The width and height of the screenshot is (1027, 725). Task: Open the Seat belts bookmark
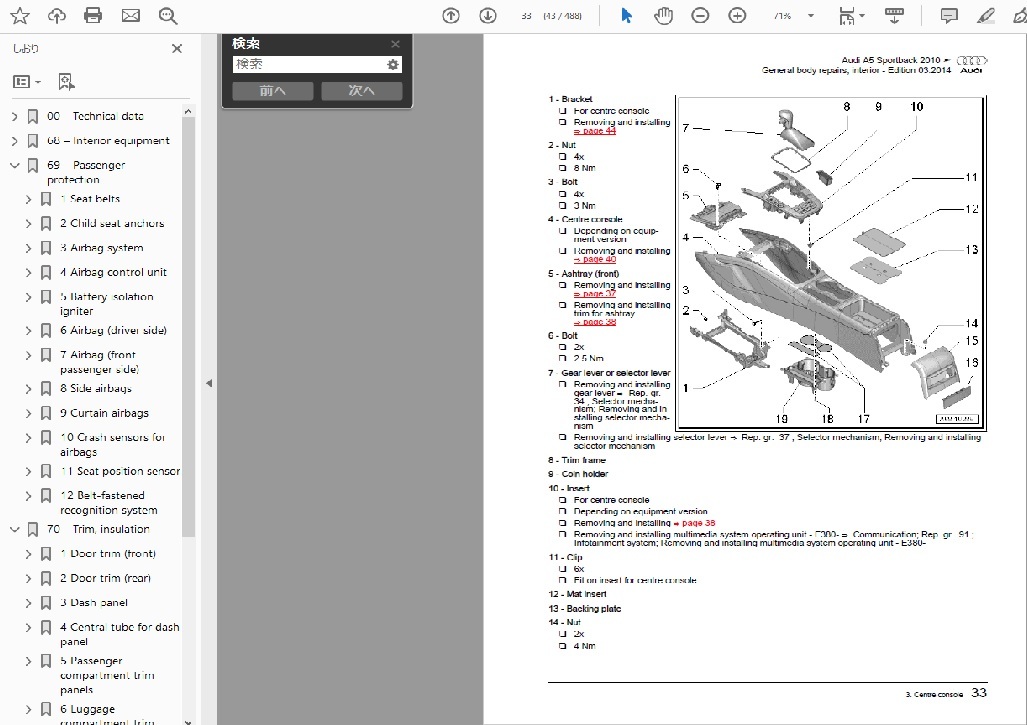pos(90,199)
